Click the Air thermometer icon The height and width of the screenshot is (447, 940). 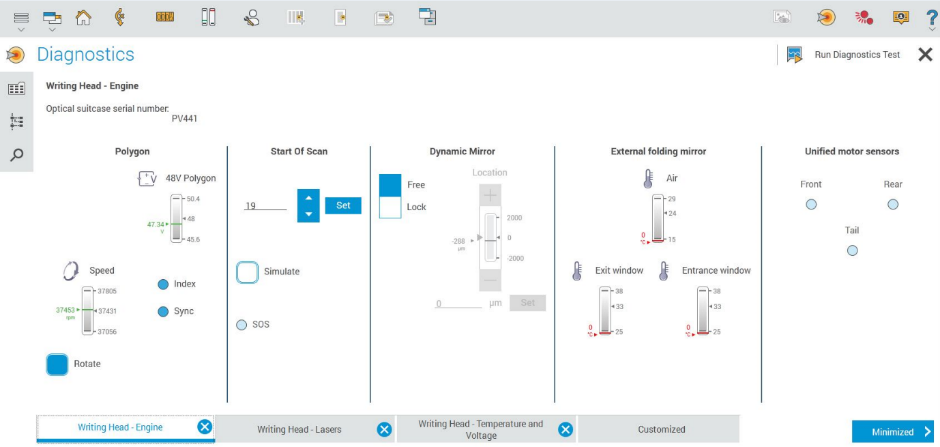click(648, 179)
